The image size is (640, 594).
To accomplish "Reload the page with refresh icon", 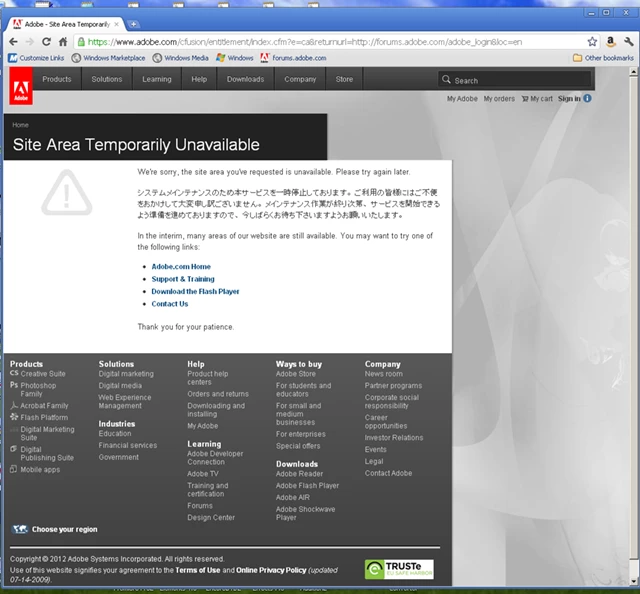I will pyautogui.click(x=47, y=42).
